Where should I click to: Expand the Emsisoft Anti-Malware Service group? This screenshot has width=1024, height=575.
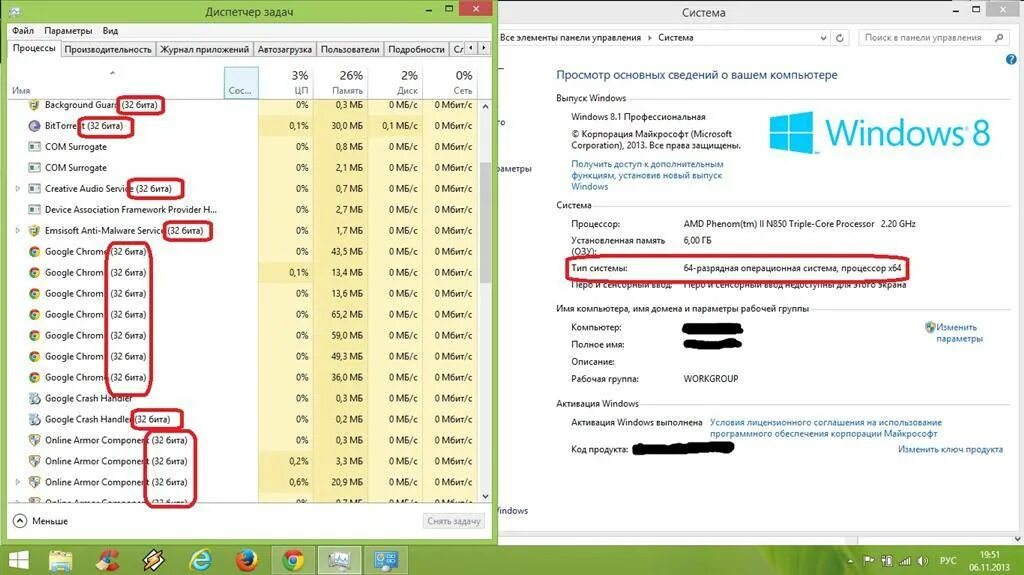click(x=18, y=231)
